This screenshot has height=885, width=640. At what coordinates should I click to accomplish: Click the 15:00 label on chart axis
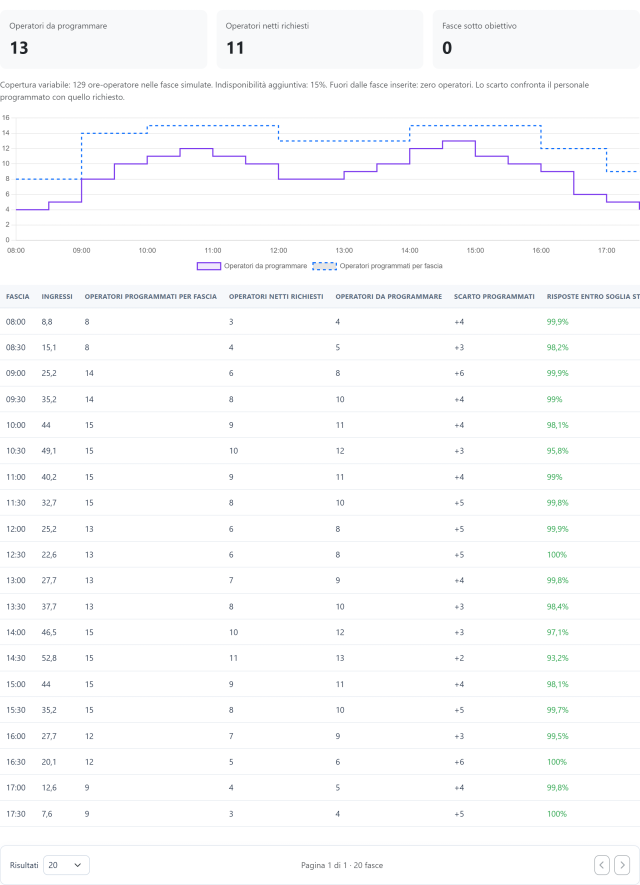[x=475, y=251]
